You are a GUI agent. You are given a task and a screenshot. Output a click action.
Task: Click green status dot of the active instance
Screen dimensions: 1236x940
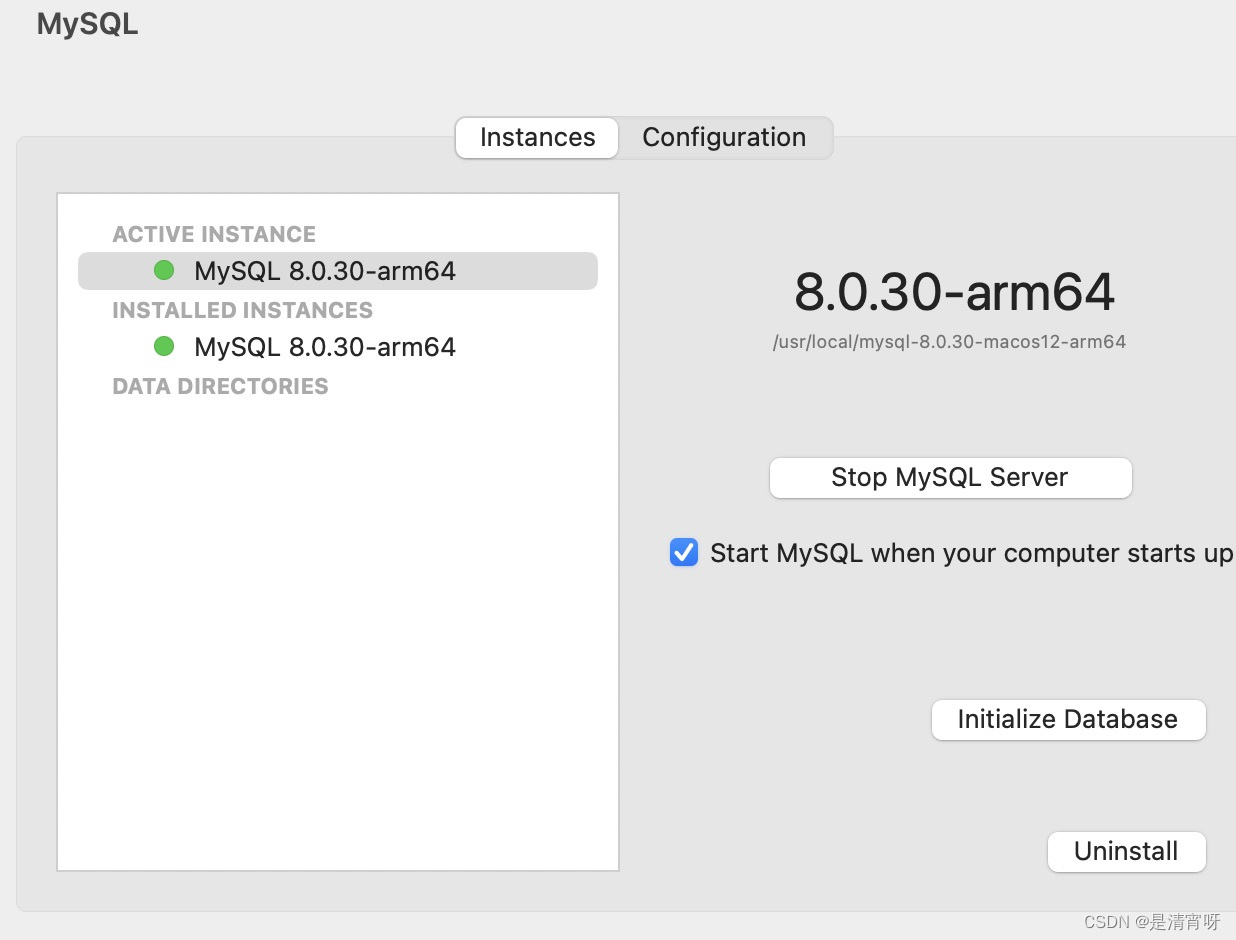(164, 270)
